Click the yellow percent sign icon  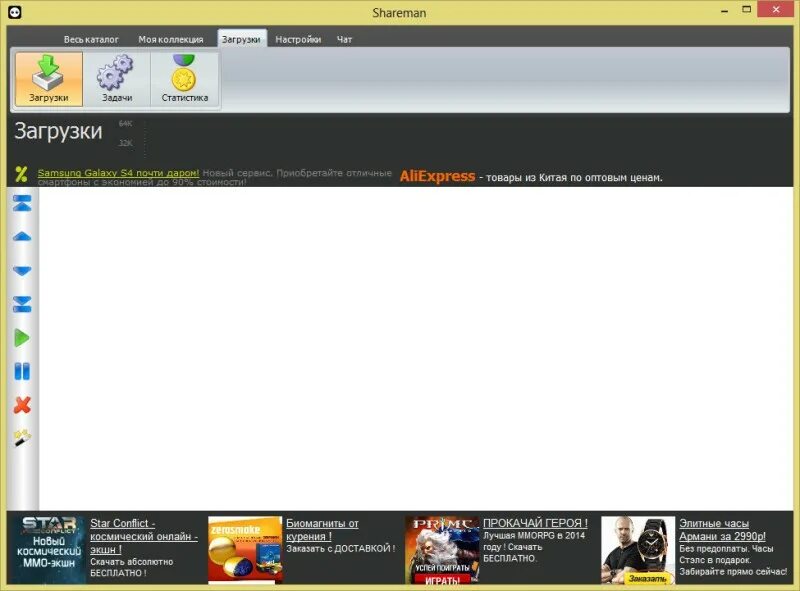click(x=21, y=175)
